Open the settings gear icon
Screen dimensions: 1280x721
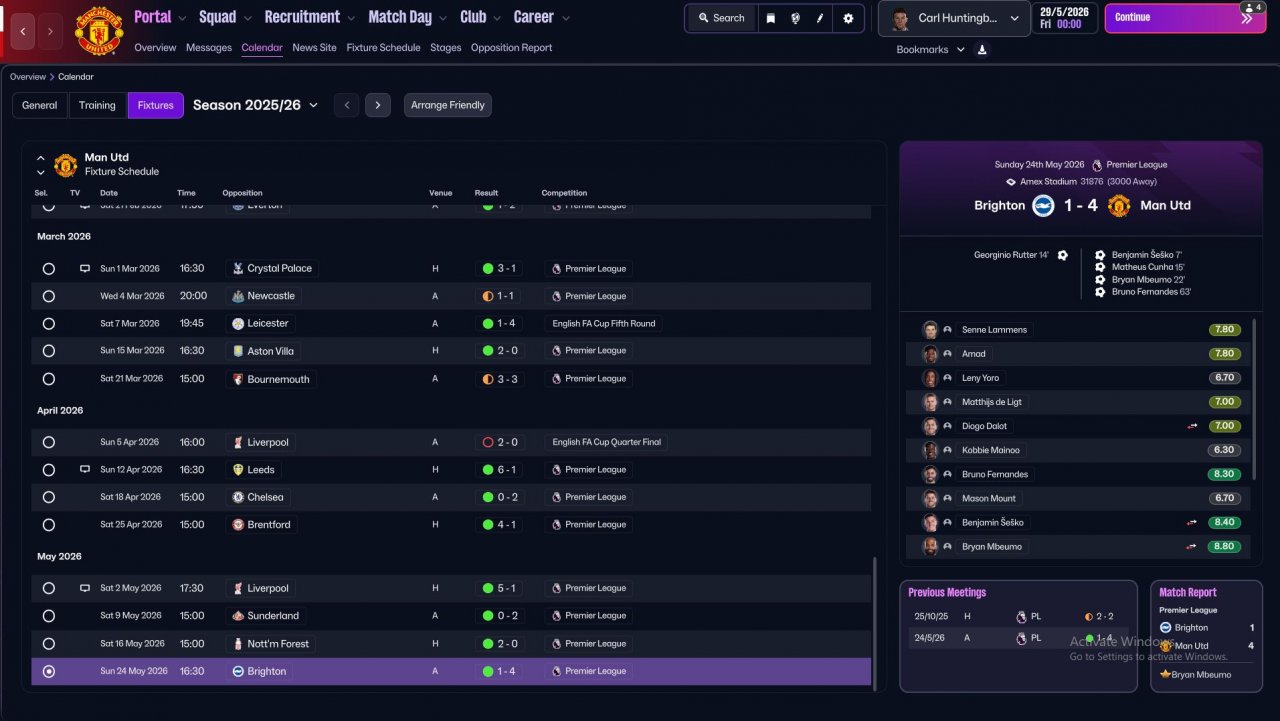[x=849, y=18]
